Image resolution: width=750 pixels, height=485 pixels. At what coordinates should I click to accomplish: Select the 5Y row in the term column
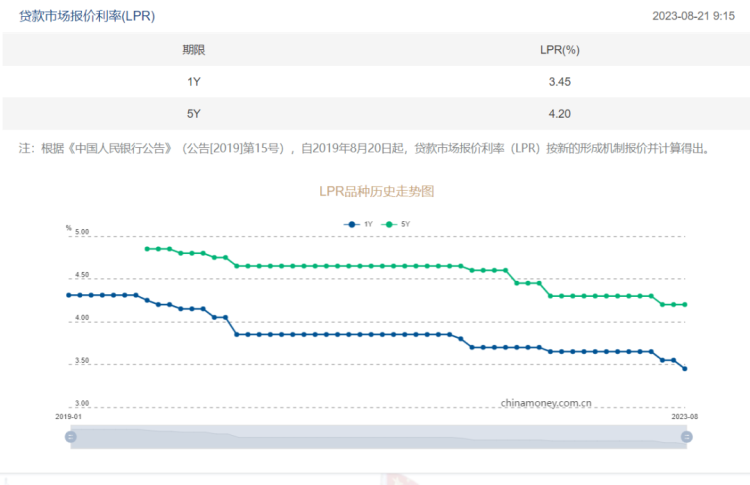(x=193, y=114)
